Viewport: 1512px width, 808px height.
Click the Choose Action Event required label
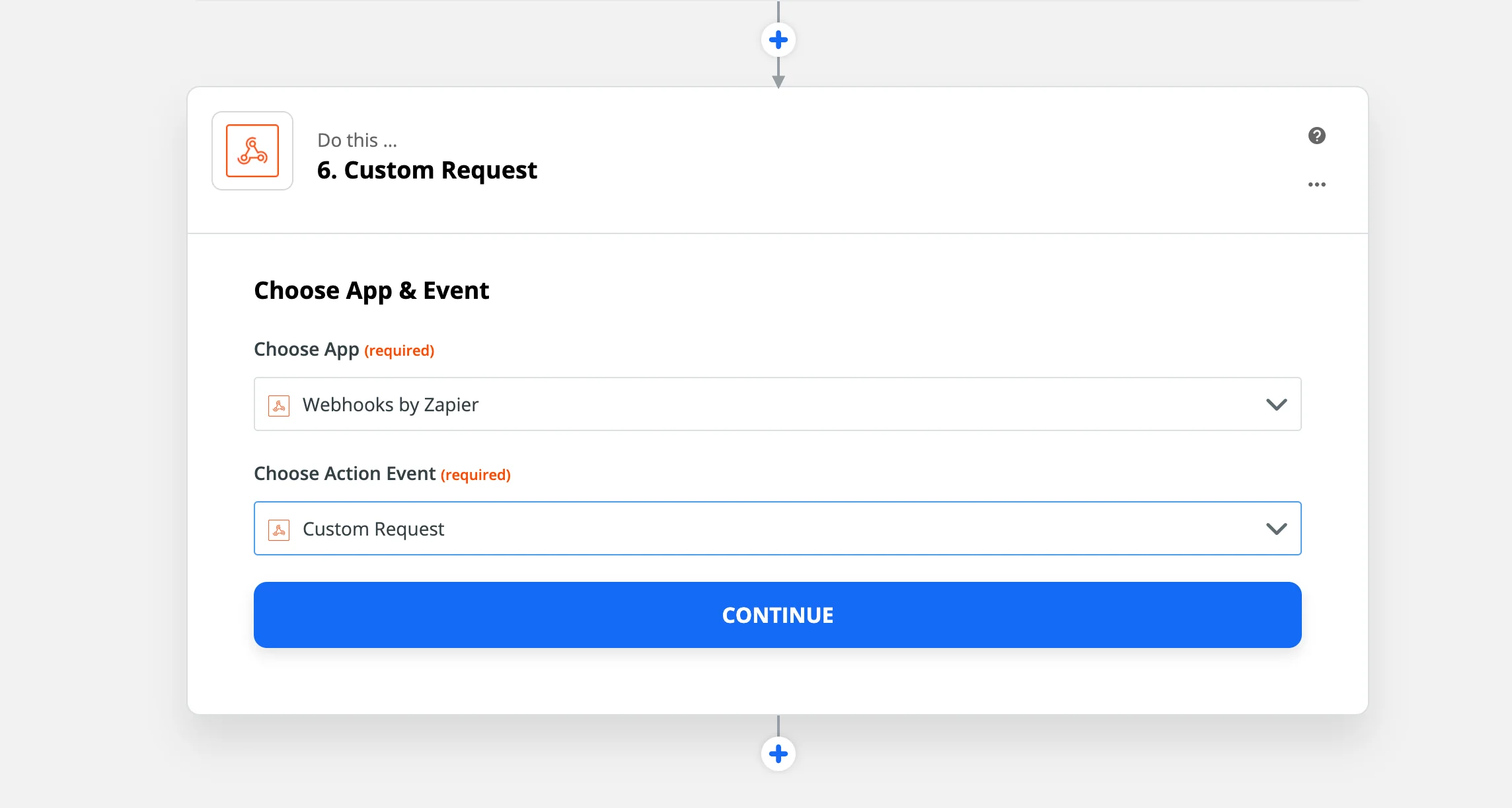tap(382, 474)
